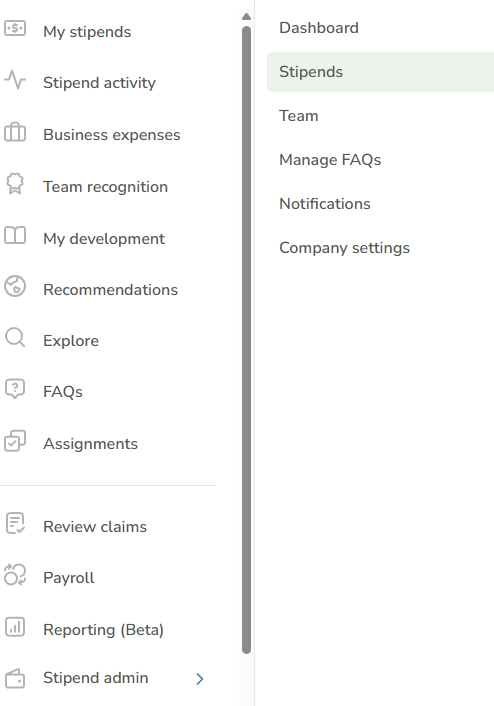Image resolution: width=494 pixels, height=706 pixels.
Task: Click the FAQs question bubble icon
Action: click(15, 389)
